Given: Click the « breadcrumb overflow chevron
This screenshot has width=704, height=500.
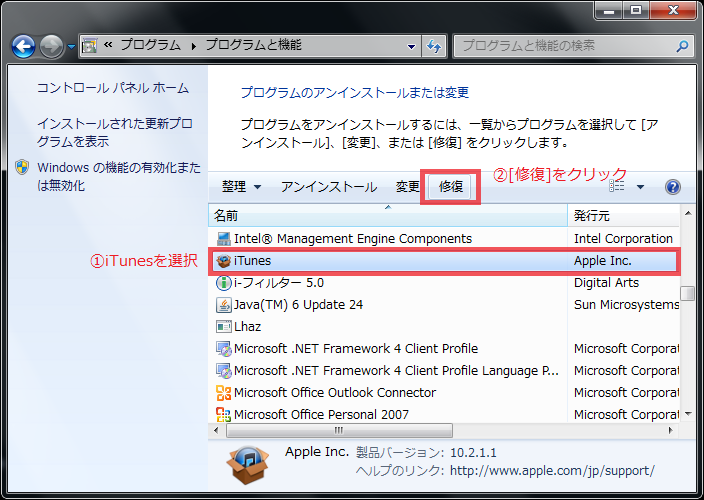Looking at the screenshot, I should pos(108,45).
